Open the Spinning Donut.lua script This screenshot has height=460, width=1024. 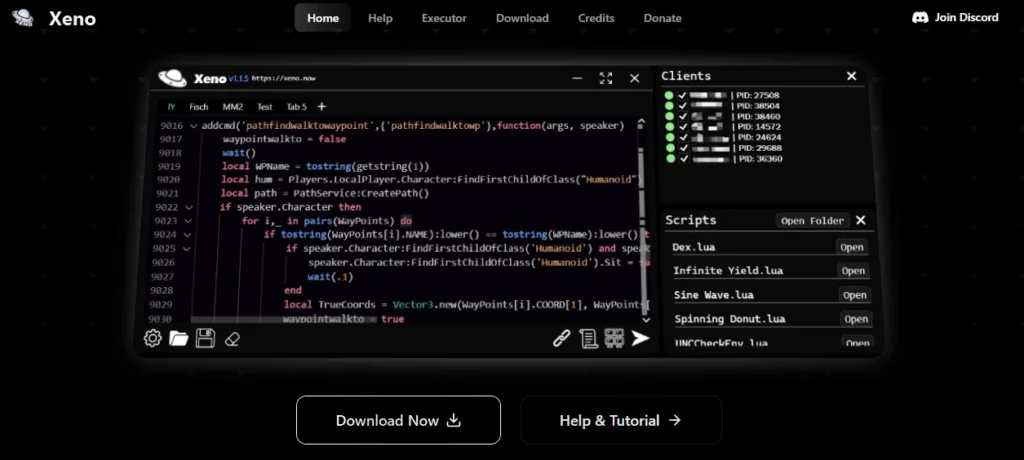point(856,319)
